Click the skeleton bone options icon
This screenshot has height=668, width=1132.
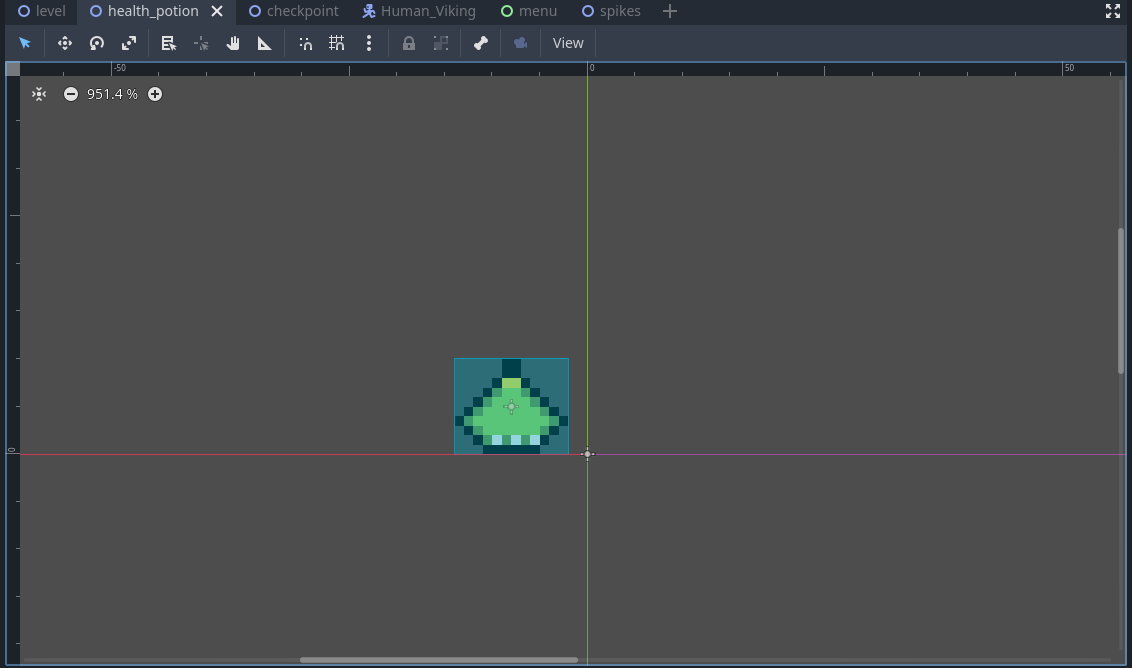click(x=481, y=43)
